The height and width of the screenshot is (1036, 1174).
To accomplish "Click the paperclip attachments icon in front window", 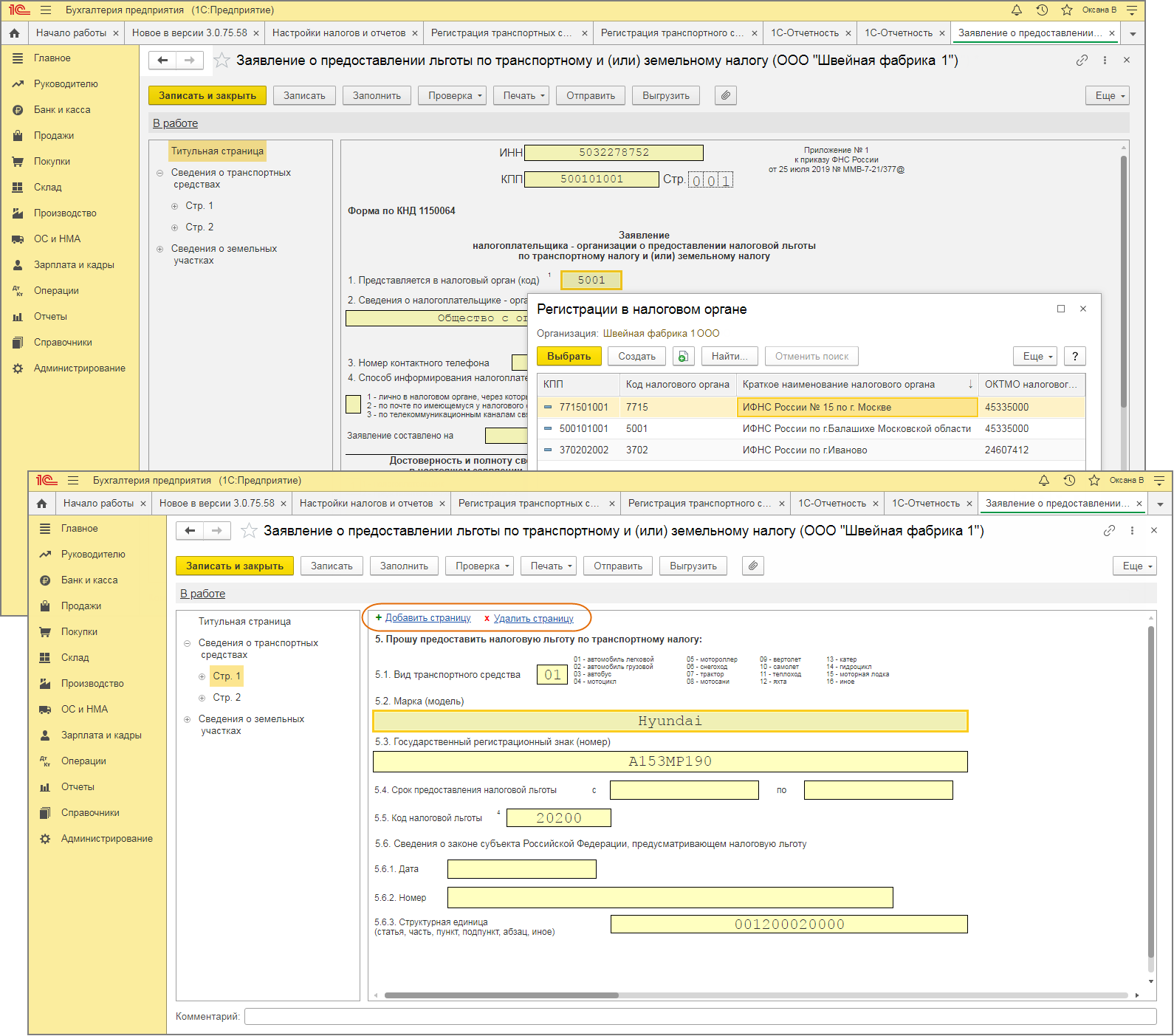I will click(x=752, y=566).
